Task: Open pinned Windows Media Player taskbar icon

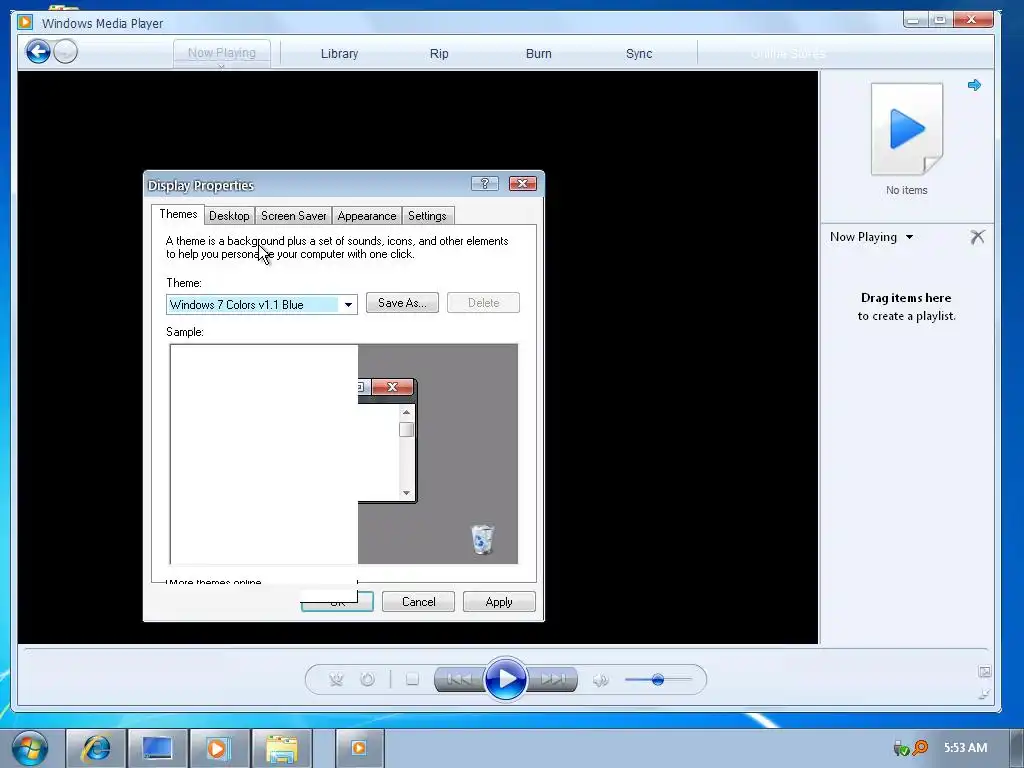Action: [218, 748]
